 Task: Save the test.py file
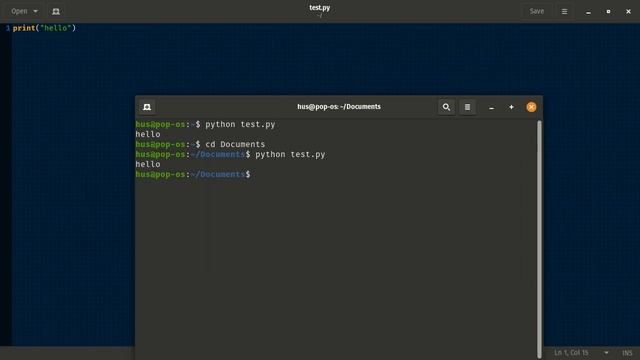tap(536, 11)
